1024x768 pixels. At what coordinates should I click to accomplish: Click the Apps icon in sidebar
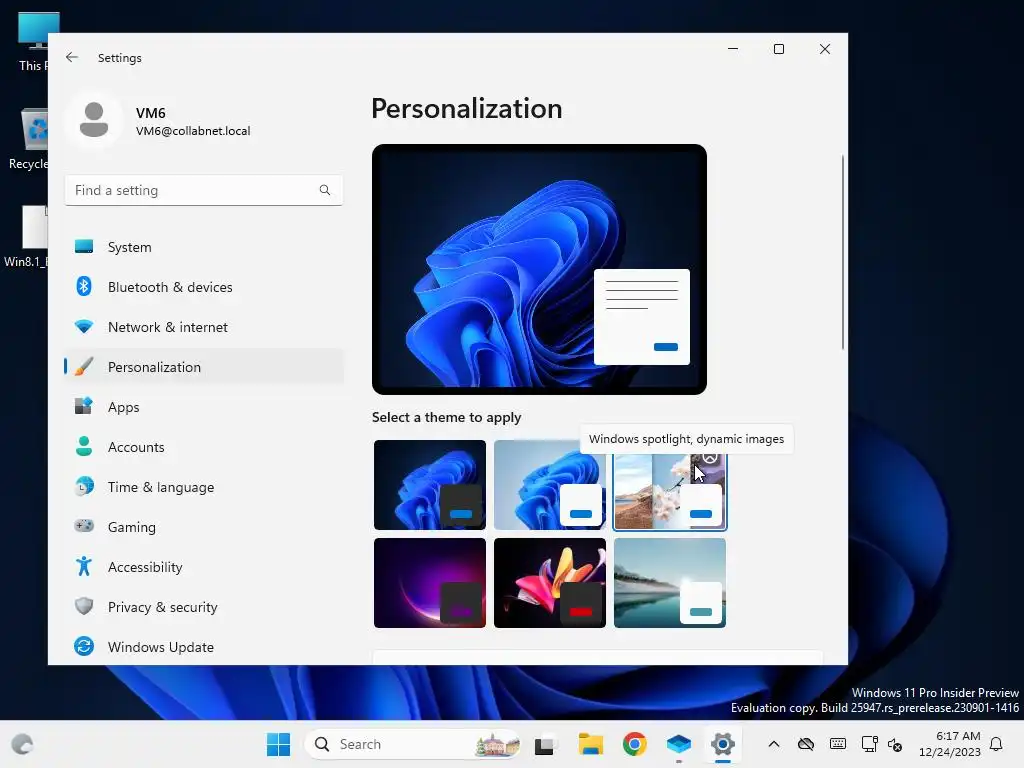[84, 406]
